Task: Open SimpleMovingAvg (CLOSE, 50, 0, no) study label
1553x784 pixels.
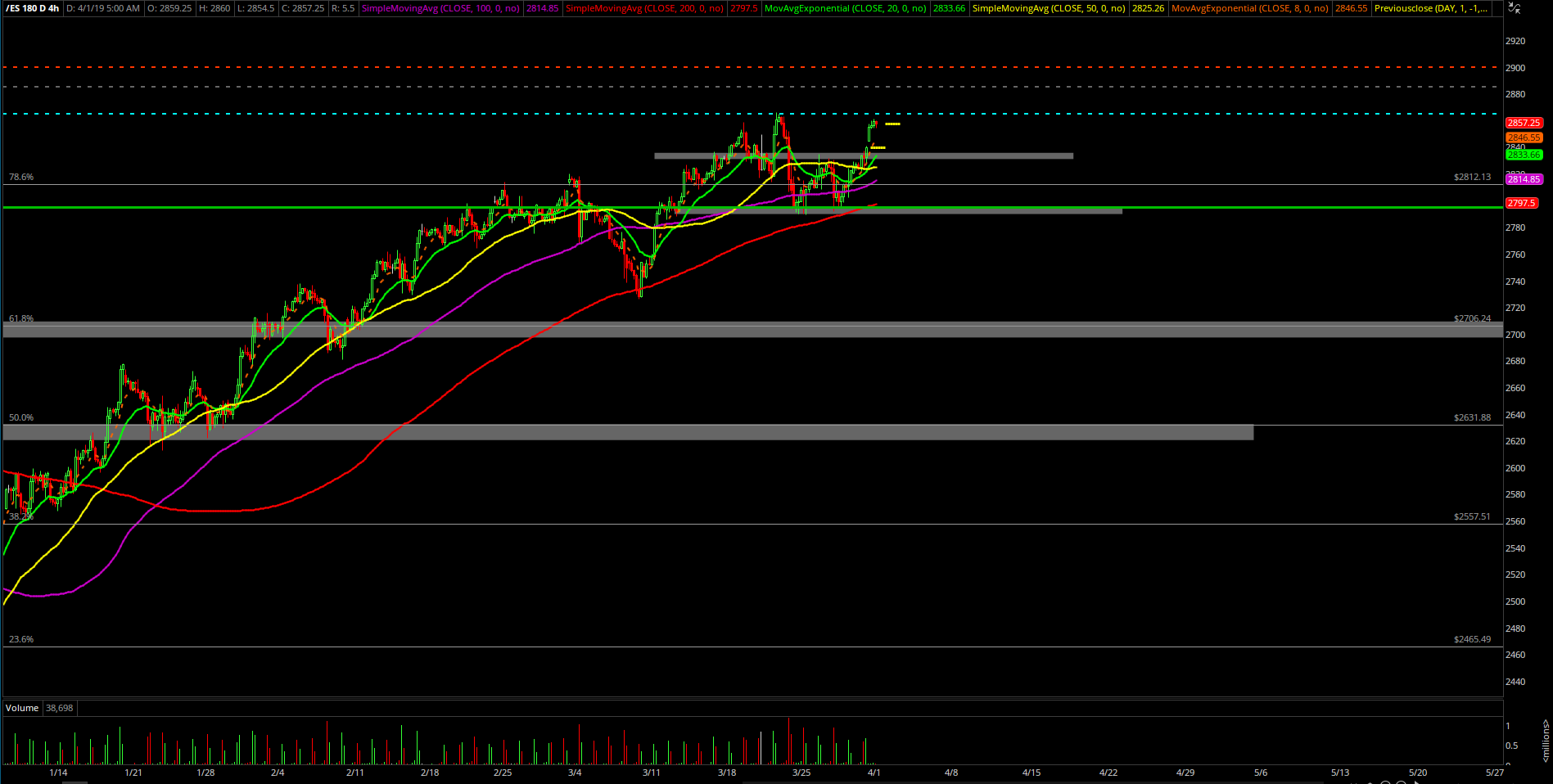Action: point(1049,8)
